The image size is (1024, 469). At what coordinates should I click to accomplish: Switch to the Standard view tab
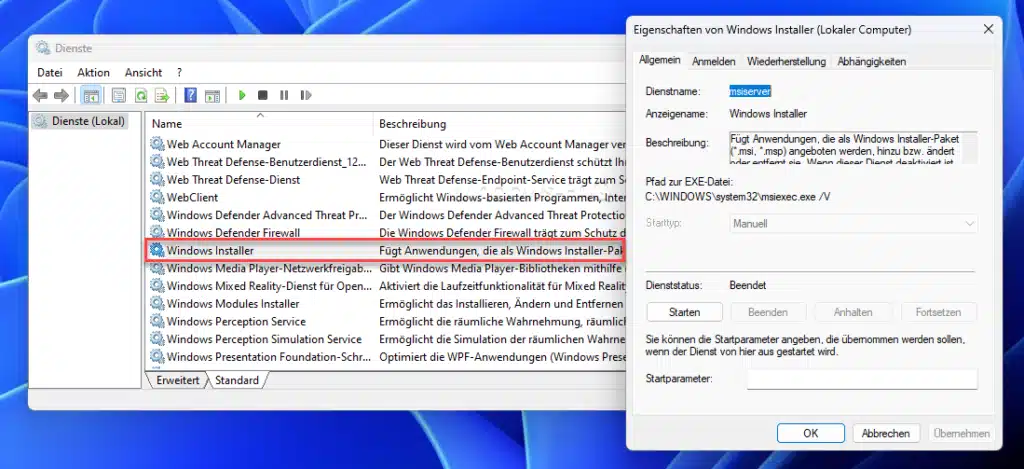[x=236, y=380]
